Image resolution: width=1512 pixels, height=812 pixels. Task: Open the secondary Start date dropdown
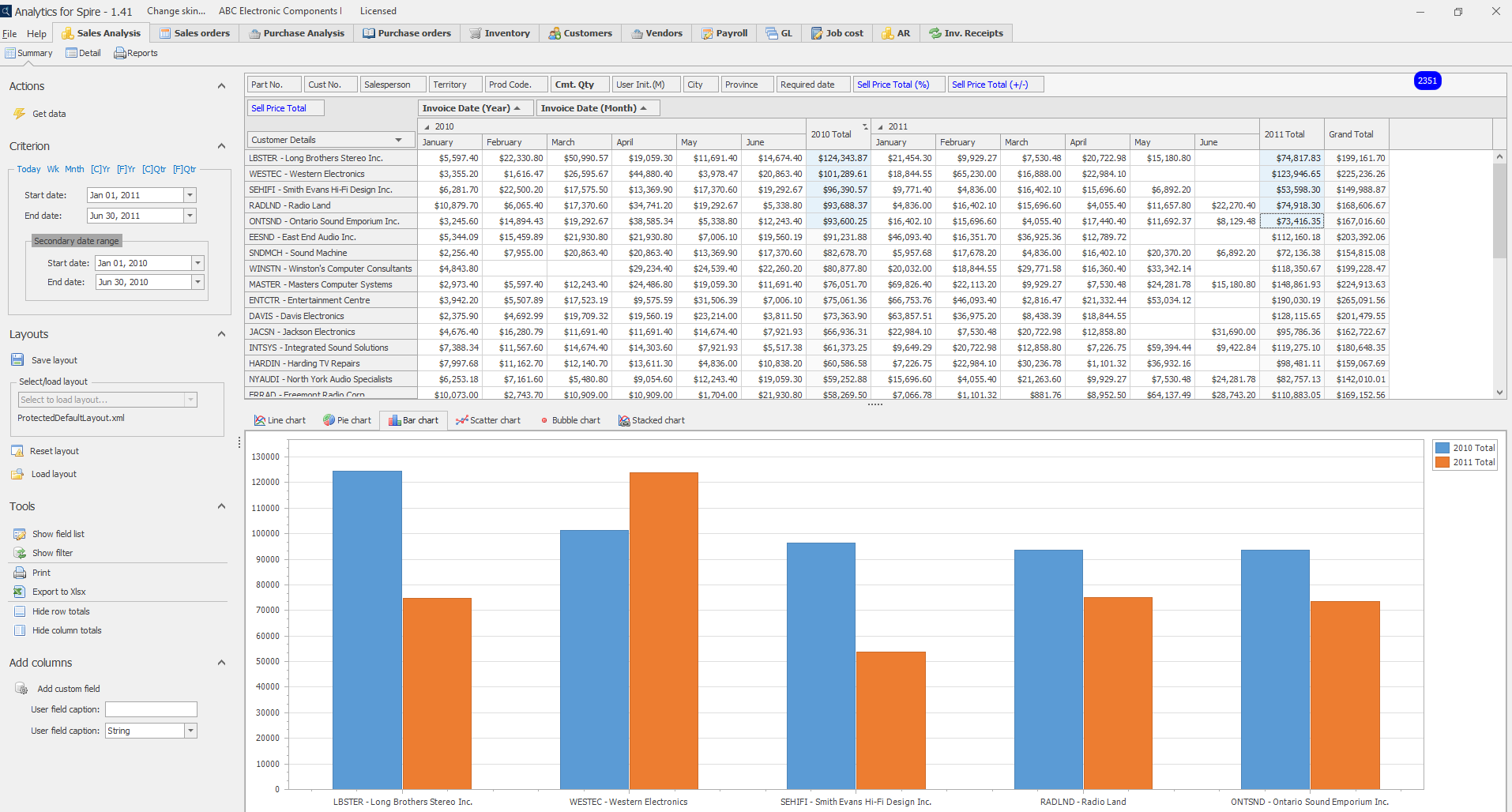[197, 263]
